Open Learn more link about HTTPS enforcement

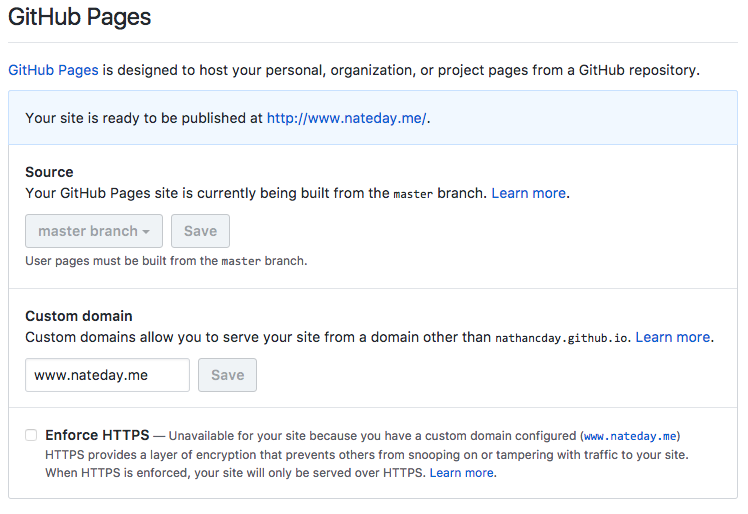tap(461, 473)
